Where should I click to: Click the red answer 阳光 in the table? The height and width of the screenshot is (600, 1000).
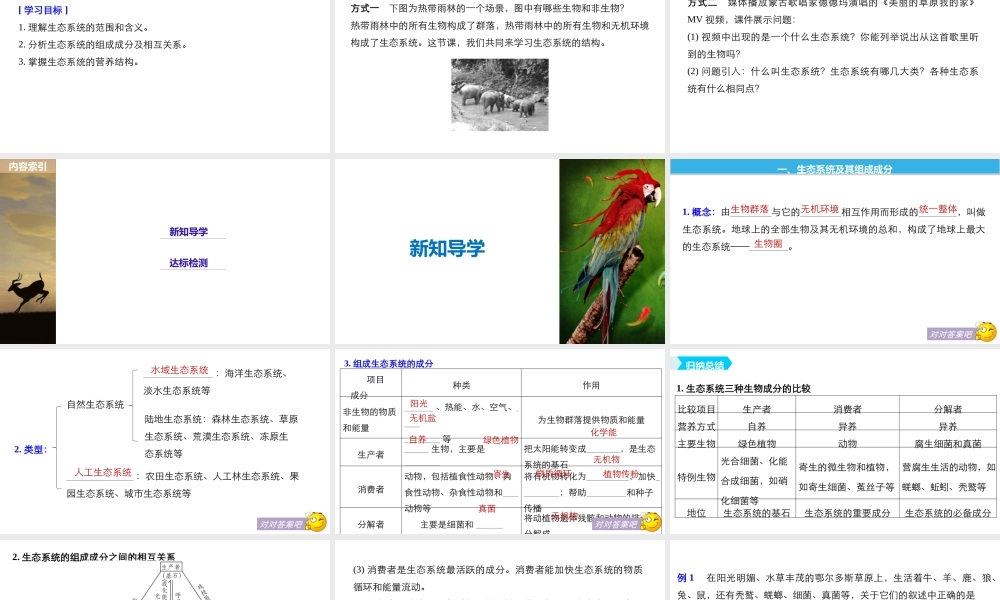pyautogui.click(x=419, y=404)
